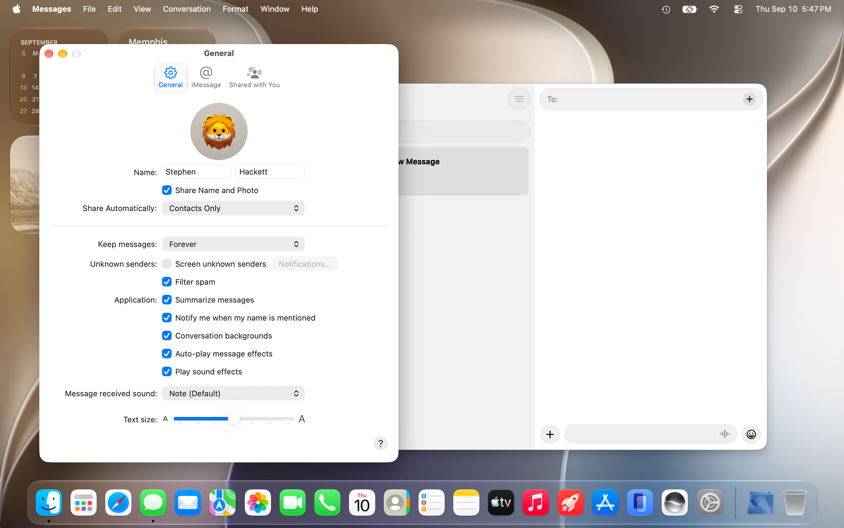Record audio with the waveform icon
844x528 pixels.
[725, 434]
